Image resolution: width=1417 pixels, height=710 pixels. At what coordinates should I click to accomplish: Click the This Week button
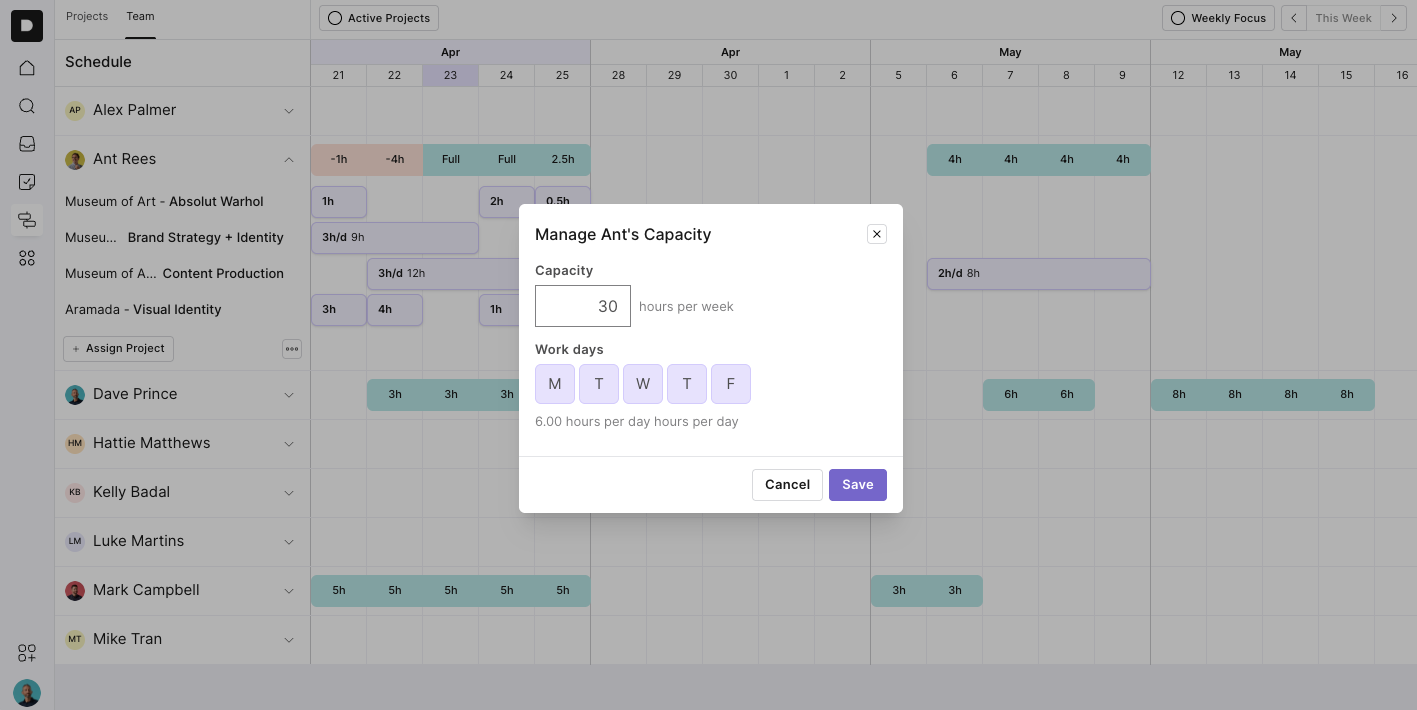1344,18
